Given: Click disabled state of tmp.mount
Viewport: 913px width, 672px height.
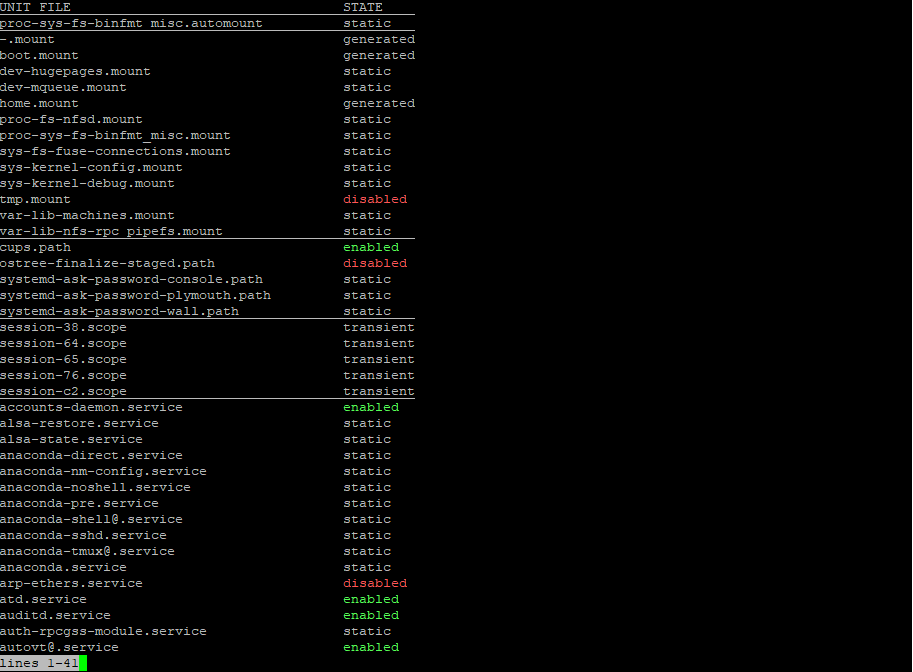Looking at the screenshot, I should pyautogui.click(x=375, y=199).
